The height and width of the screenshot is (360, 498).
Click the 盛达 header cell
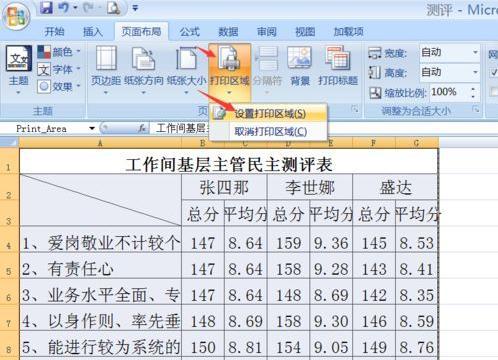point(395,188)
